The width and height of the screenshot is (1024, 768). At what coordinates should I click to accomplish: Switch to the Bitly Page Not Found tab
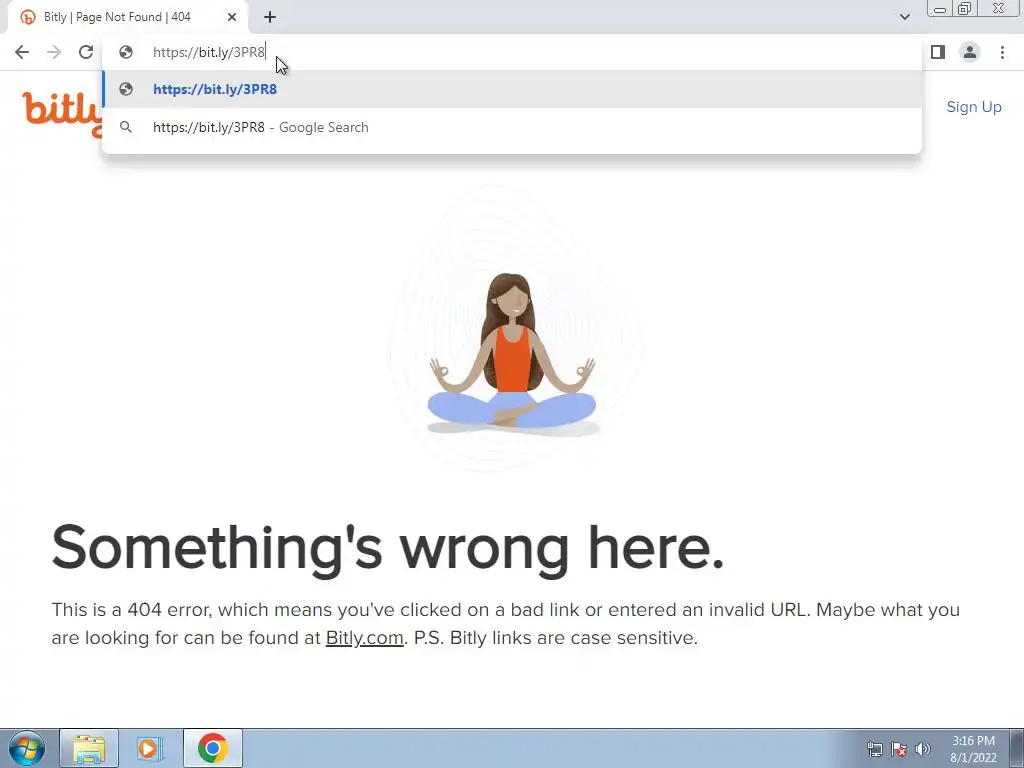[128, 17]
